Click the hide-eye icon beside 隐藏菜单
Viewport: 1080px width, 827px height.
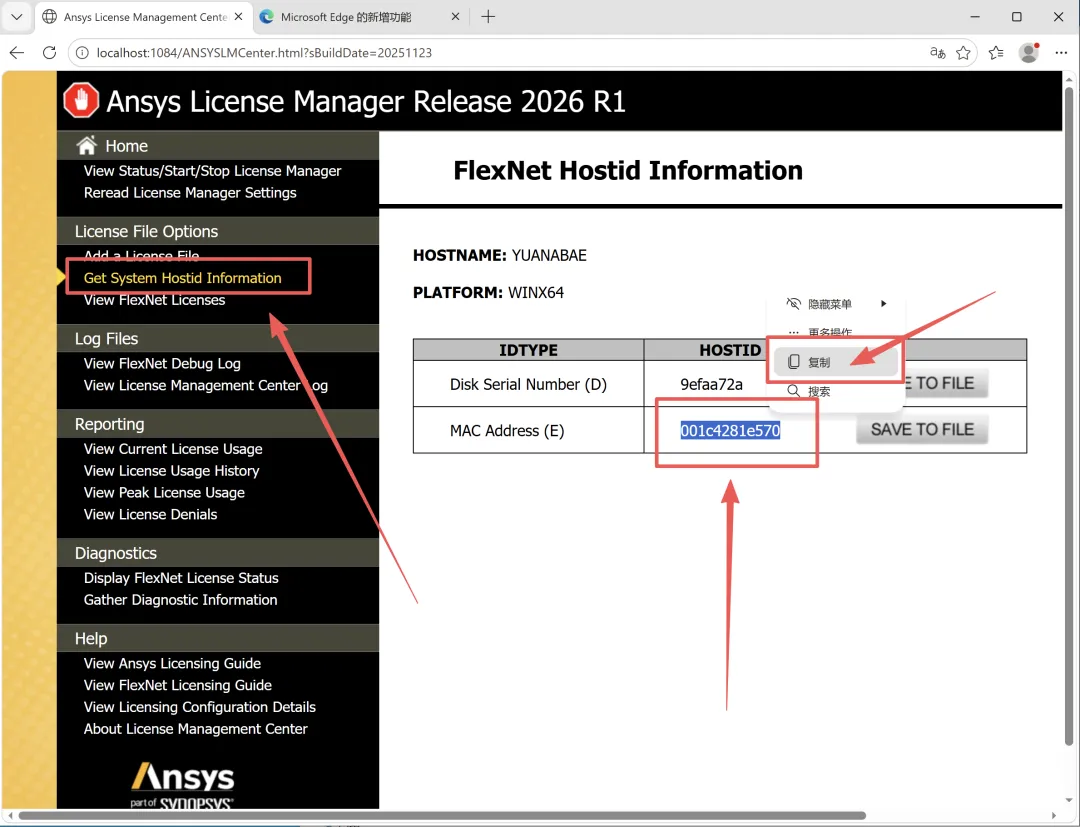click(793, 304)
